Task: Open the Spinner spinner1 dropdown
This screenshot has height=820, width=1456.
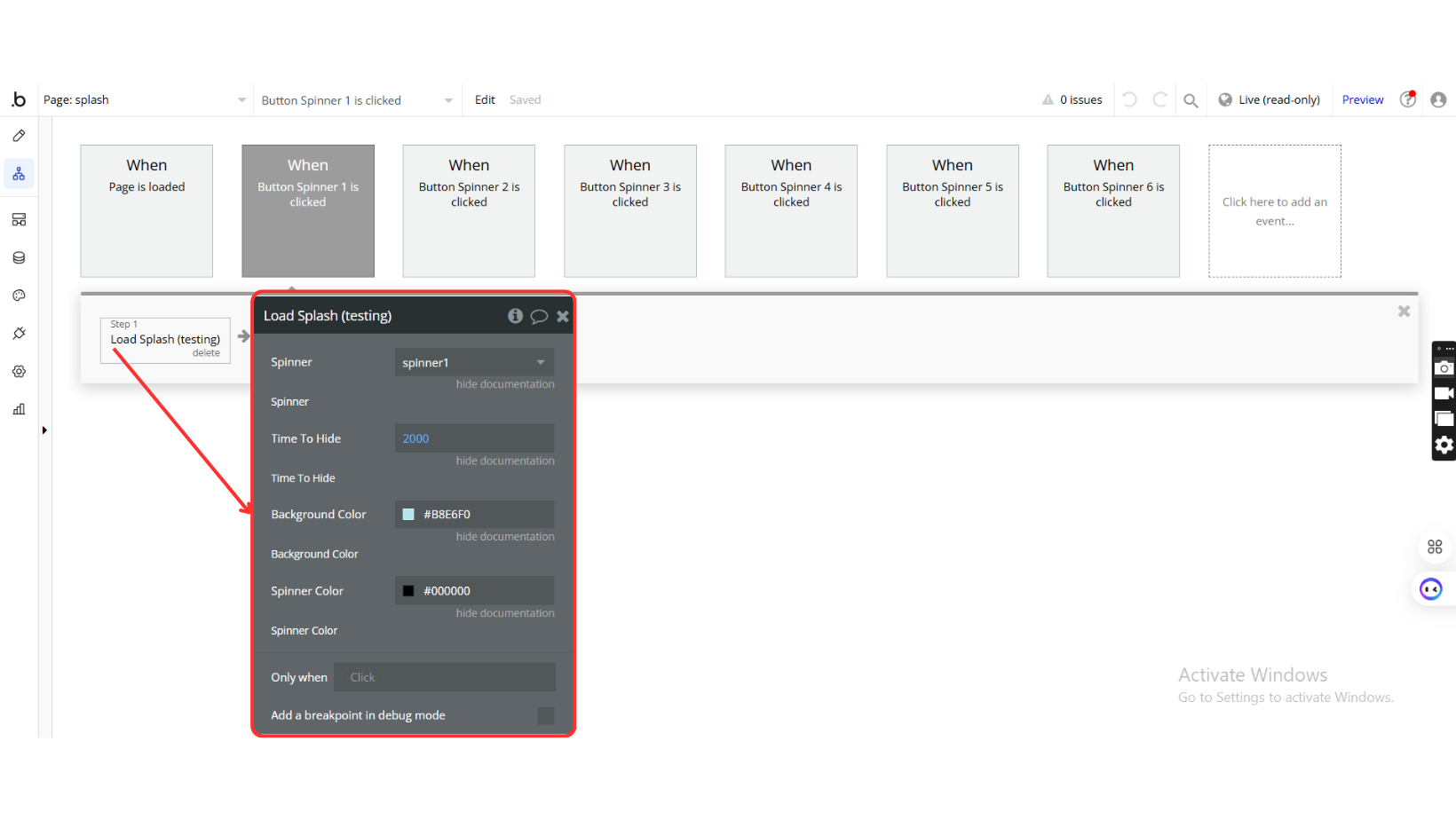Action: pos(474,362)
